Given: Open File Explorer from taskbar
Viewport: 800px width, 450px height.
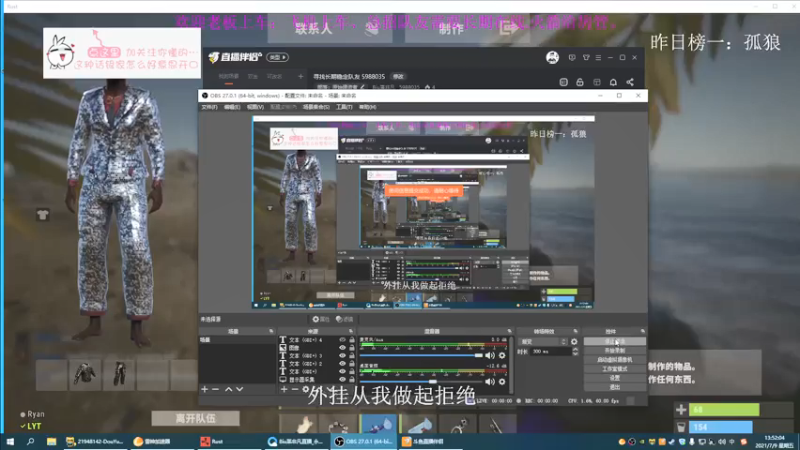Looking at the screenshot, I should [x=51, y=441].
